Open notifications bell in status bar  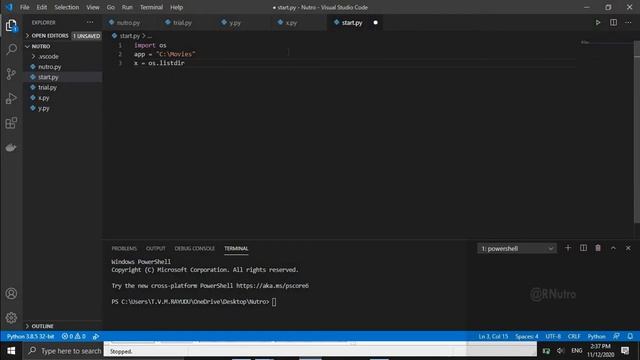point(630,336)
